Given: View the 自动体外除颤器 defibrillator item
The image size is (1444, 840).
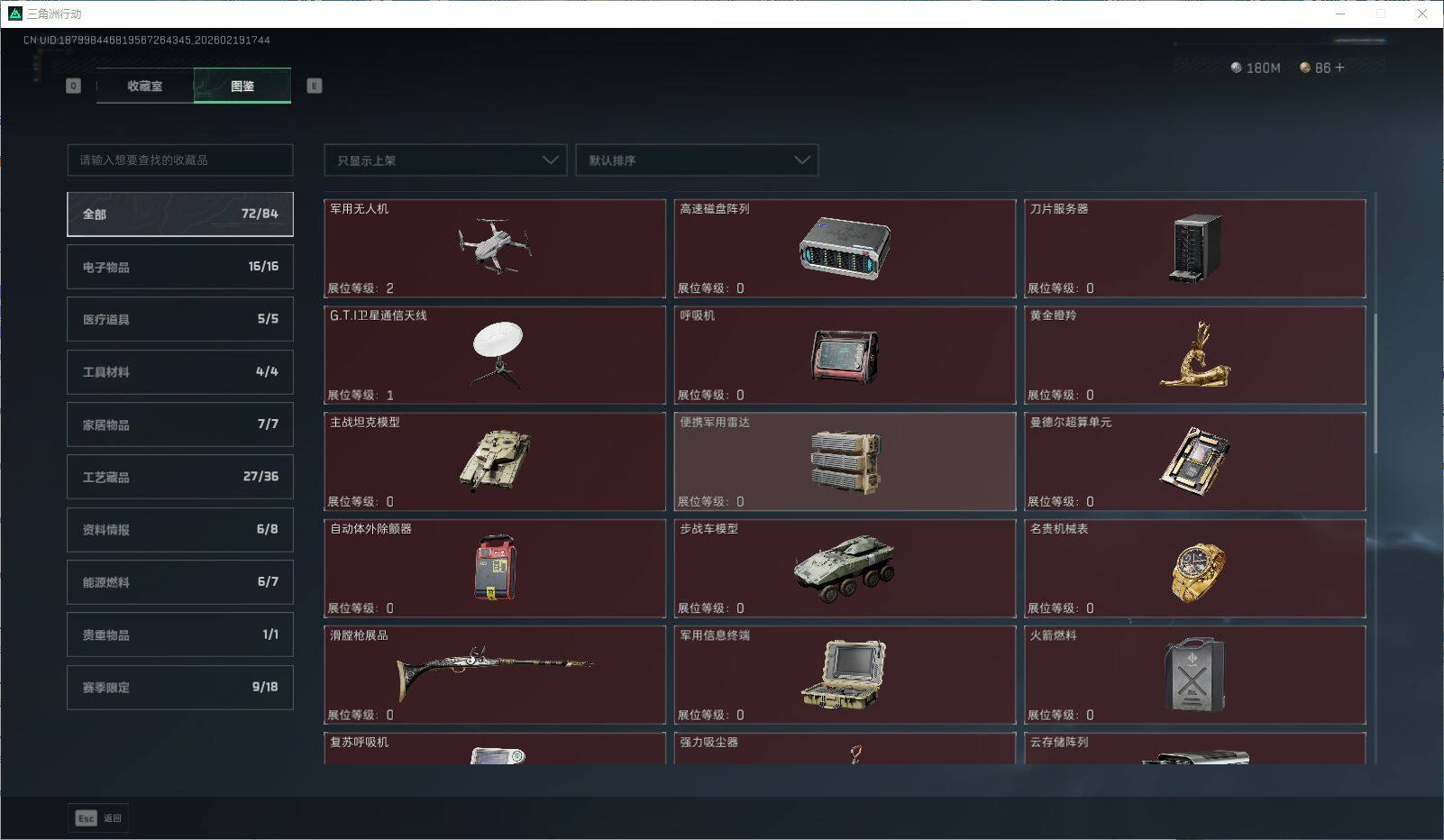Looking at the screenshot, I should pyautogui.click(x=494, y=568).
